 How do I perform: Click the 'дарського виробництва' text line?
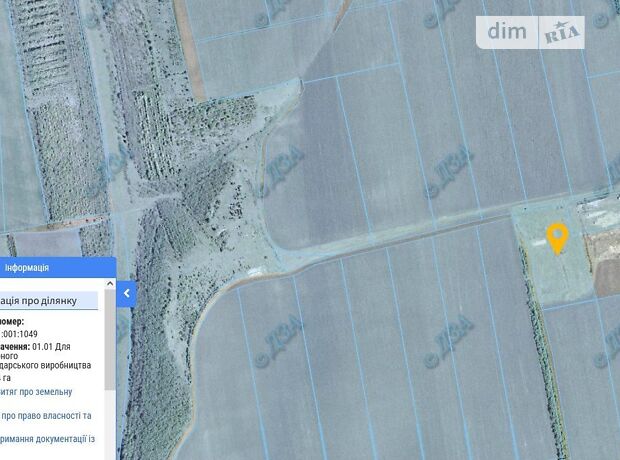point(52,365)
